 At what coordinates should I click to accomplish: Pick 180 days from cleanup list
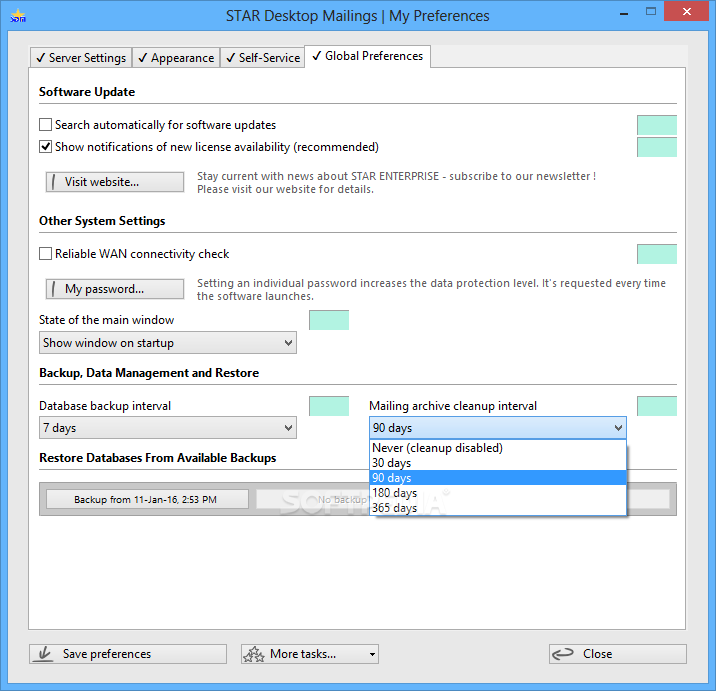coord(498,493)
